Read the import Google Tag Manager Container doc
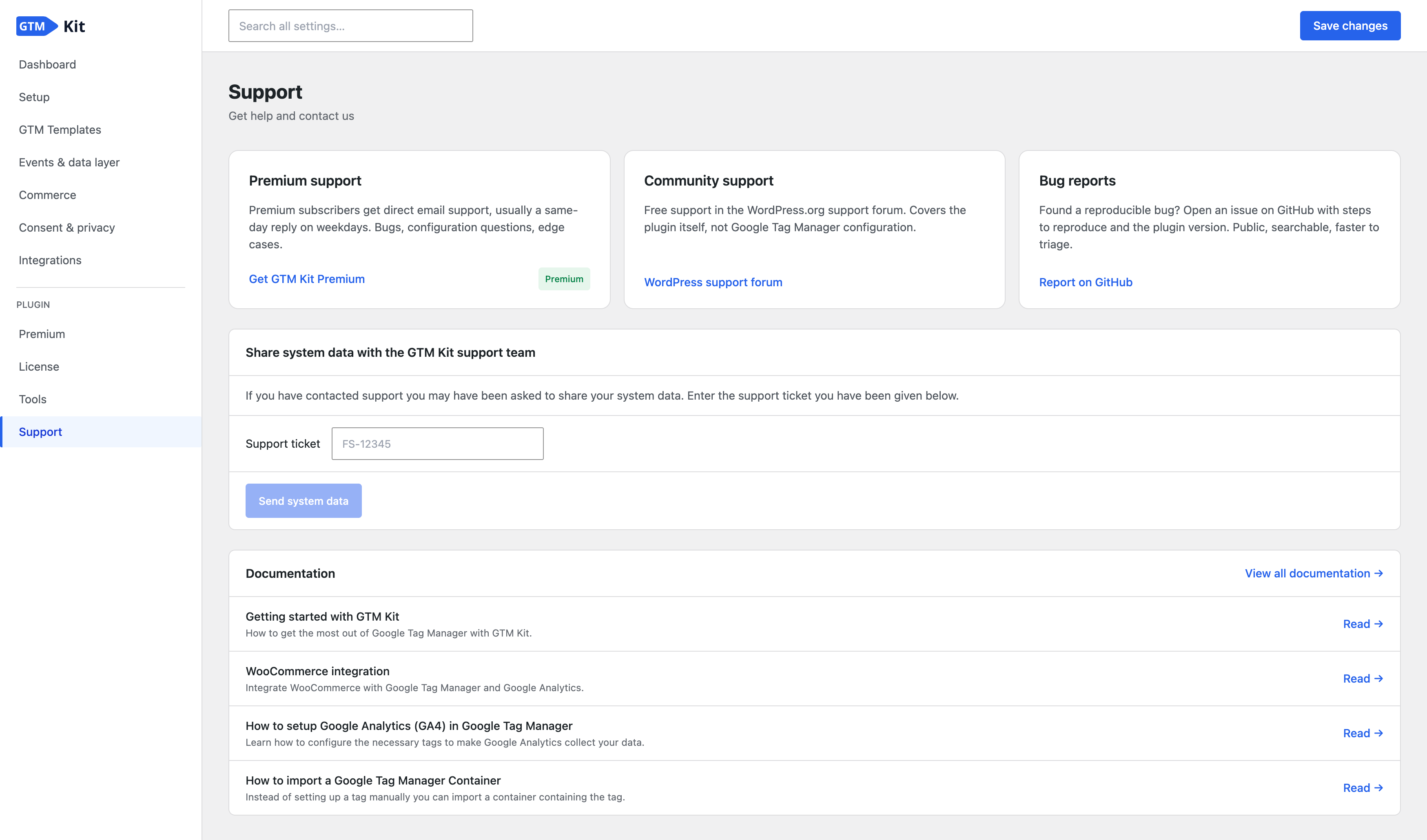The width and height of the screenshot is (1427, 840). click(1363, 788)
